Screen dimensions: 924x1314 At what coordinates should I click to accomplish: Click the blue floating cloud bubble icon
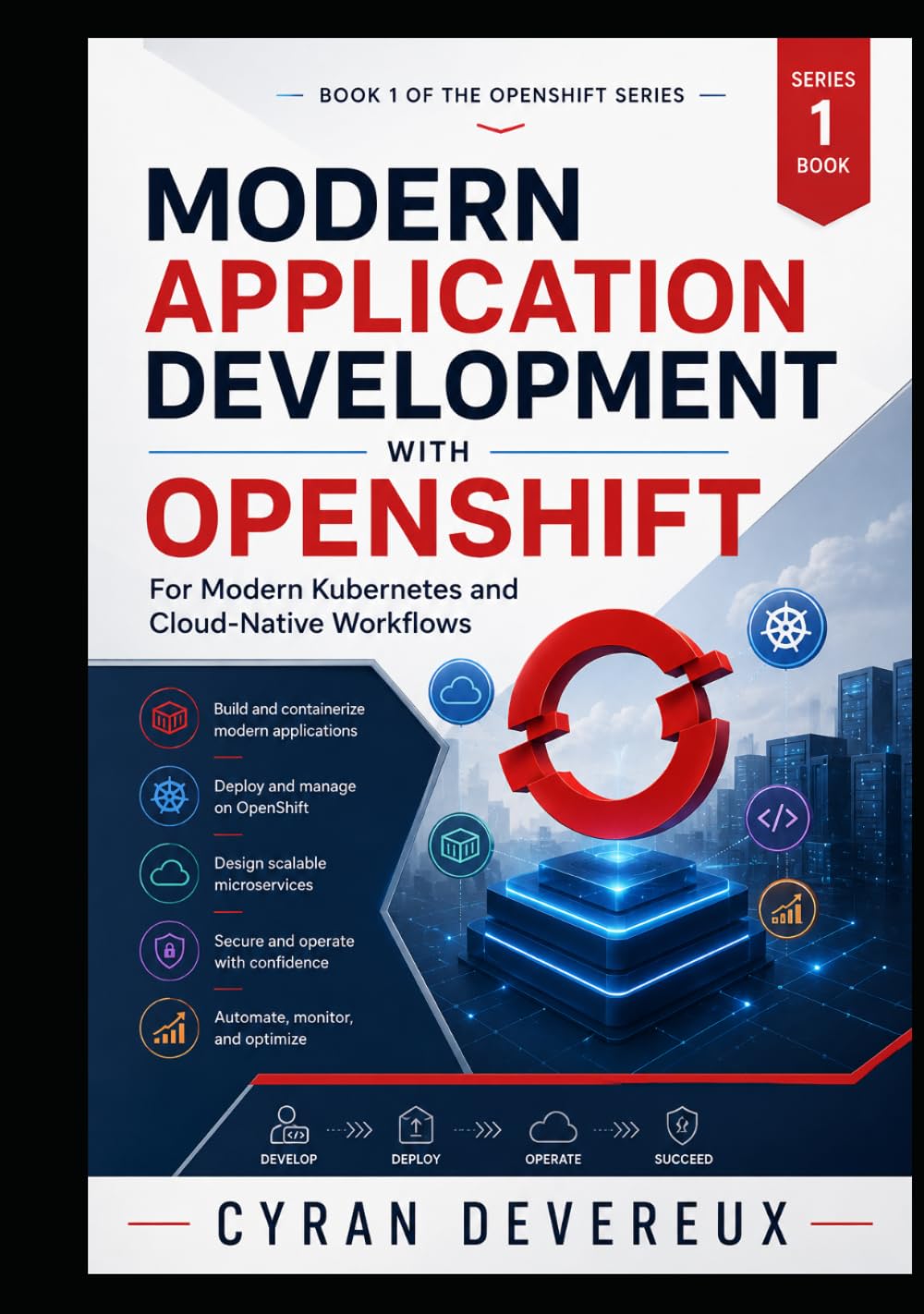click(461, 691)
